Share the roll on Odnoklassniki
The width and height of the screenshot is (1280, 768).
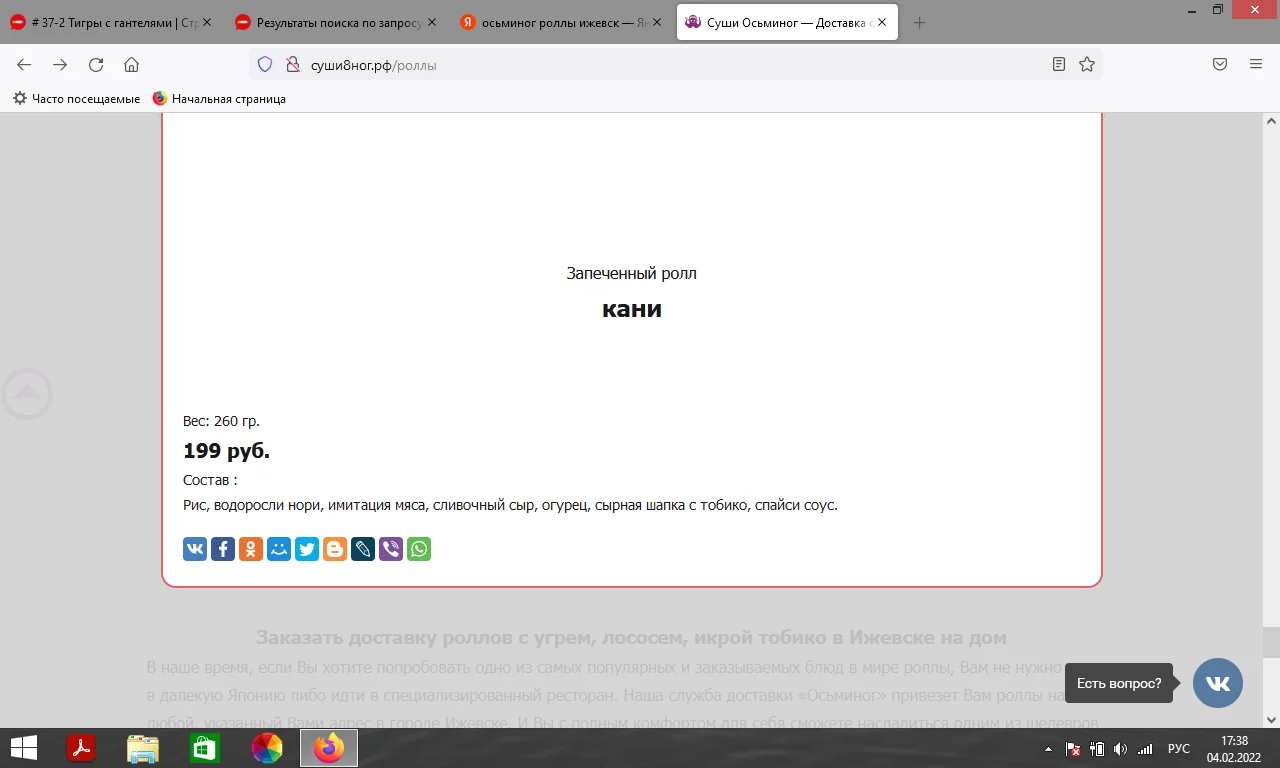[251, 549]
